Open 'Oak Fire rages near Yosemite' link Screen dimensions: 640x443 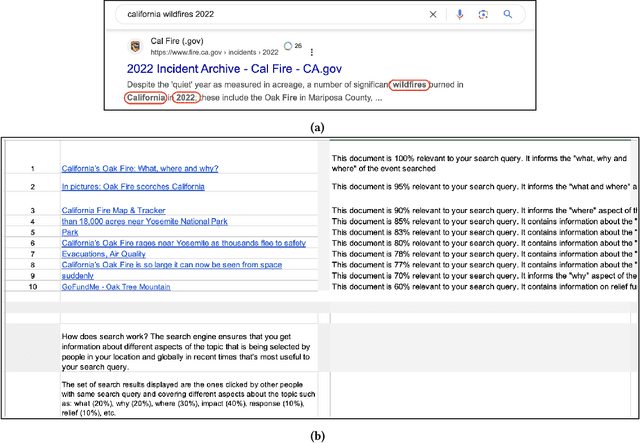(183, 243)
